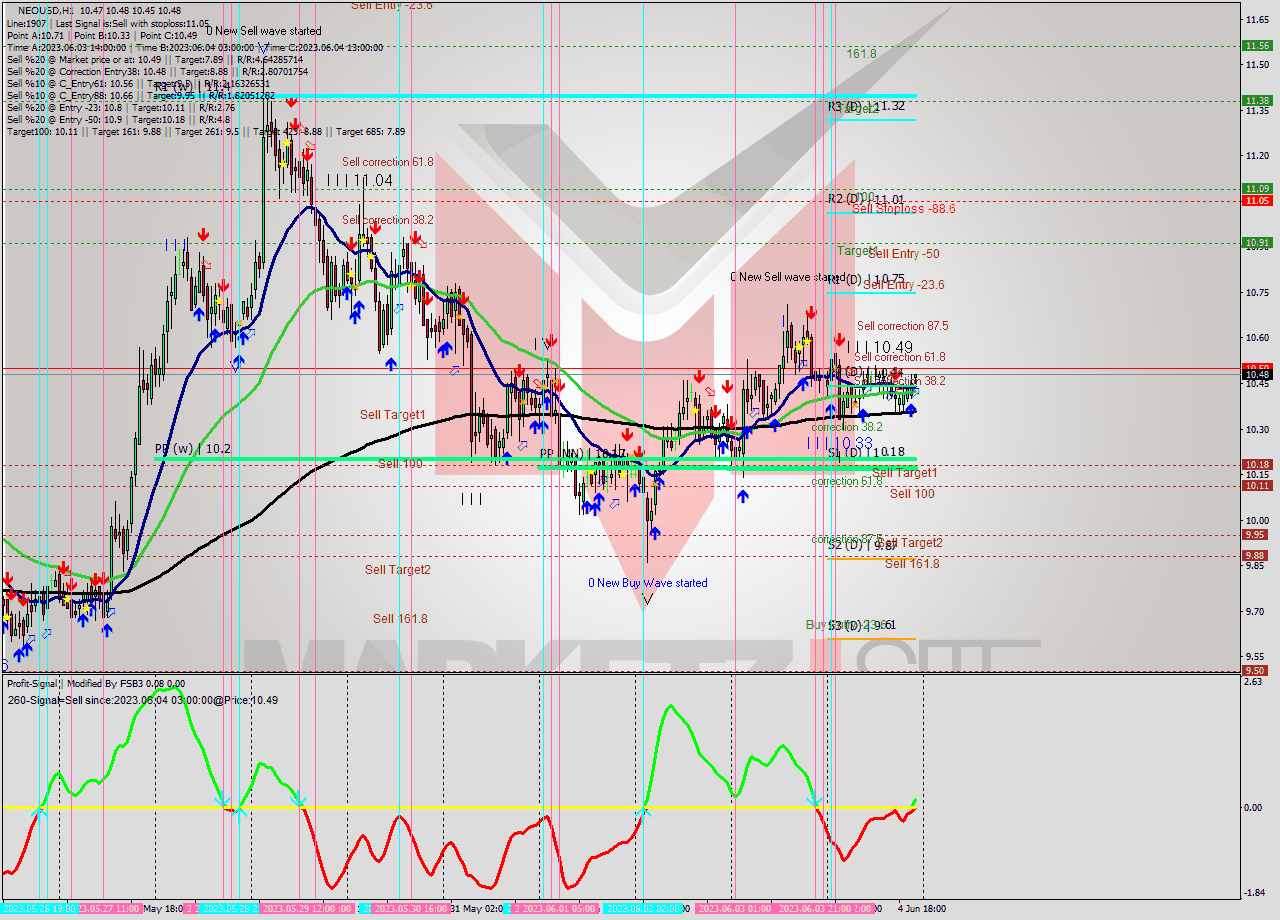Click the 'Sell Entry -50' label
Image resolution: width=1280 pixels, height=920 pixels.
click(x=903, y=254)
